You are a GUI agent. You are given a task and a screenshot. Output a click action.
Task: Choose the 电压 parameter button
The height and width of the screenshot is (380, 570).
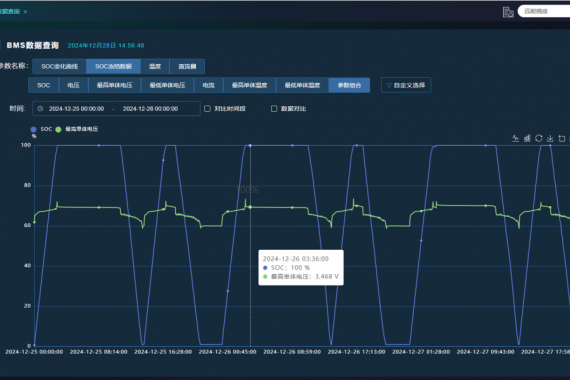(x=73, y=85)
